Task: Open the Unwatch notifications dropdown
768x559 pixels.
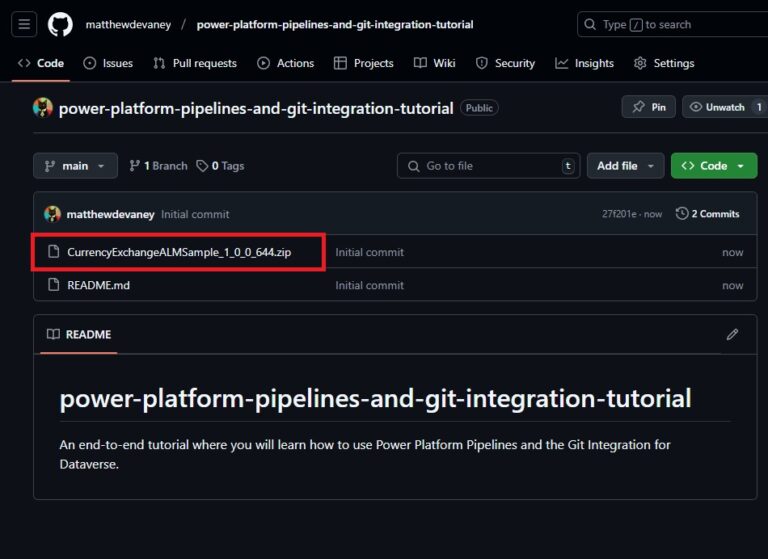Action: pyautogui.click(x=724, y=107)
